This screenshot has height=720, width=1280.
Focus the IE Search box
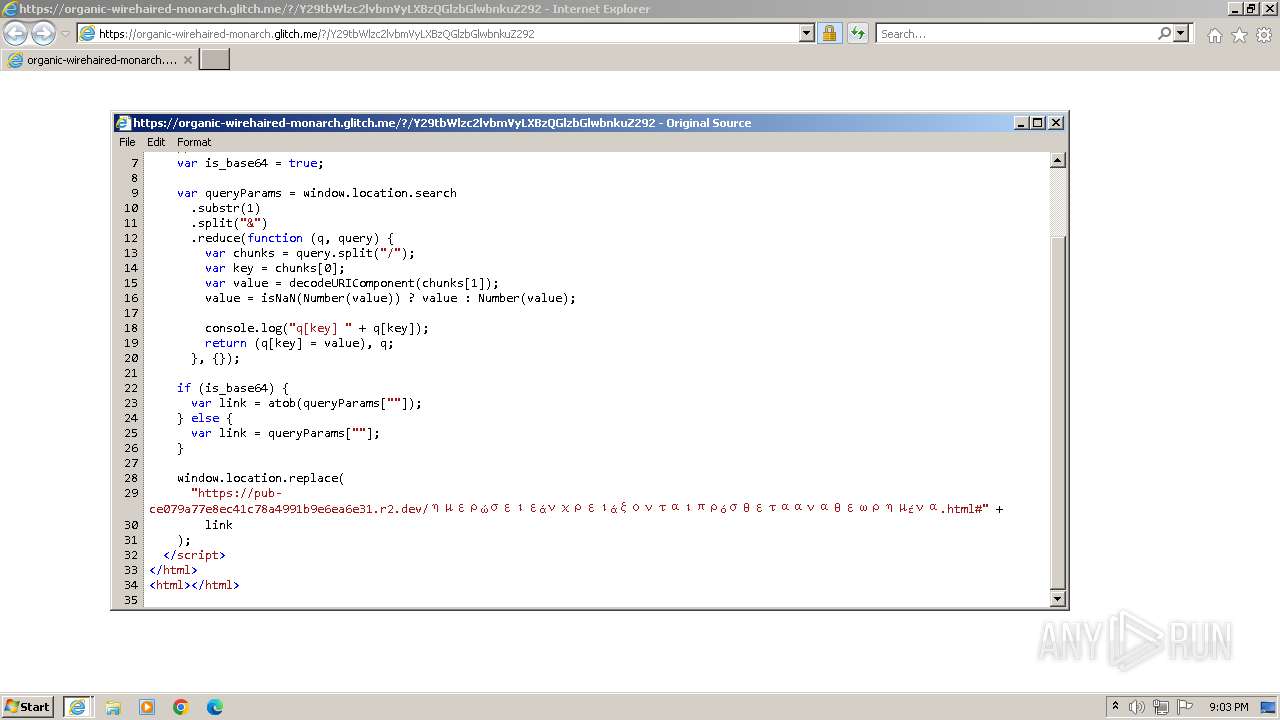[x=1016, y=33]
